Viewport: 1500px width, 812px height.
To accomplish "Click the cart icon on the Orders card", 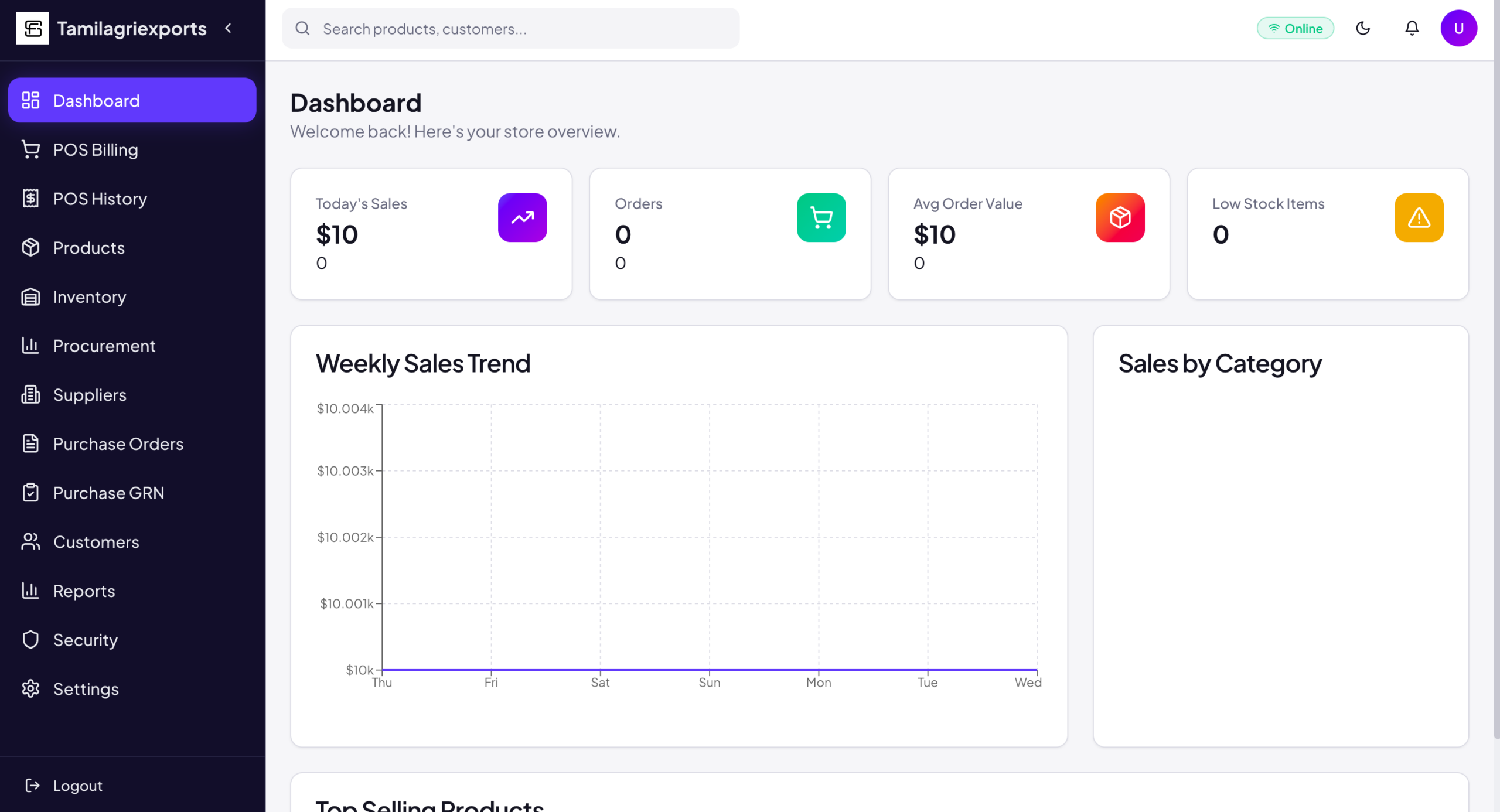I will [821, 217].
